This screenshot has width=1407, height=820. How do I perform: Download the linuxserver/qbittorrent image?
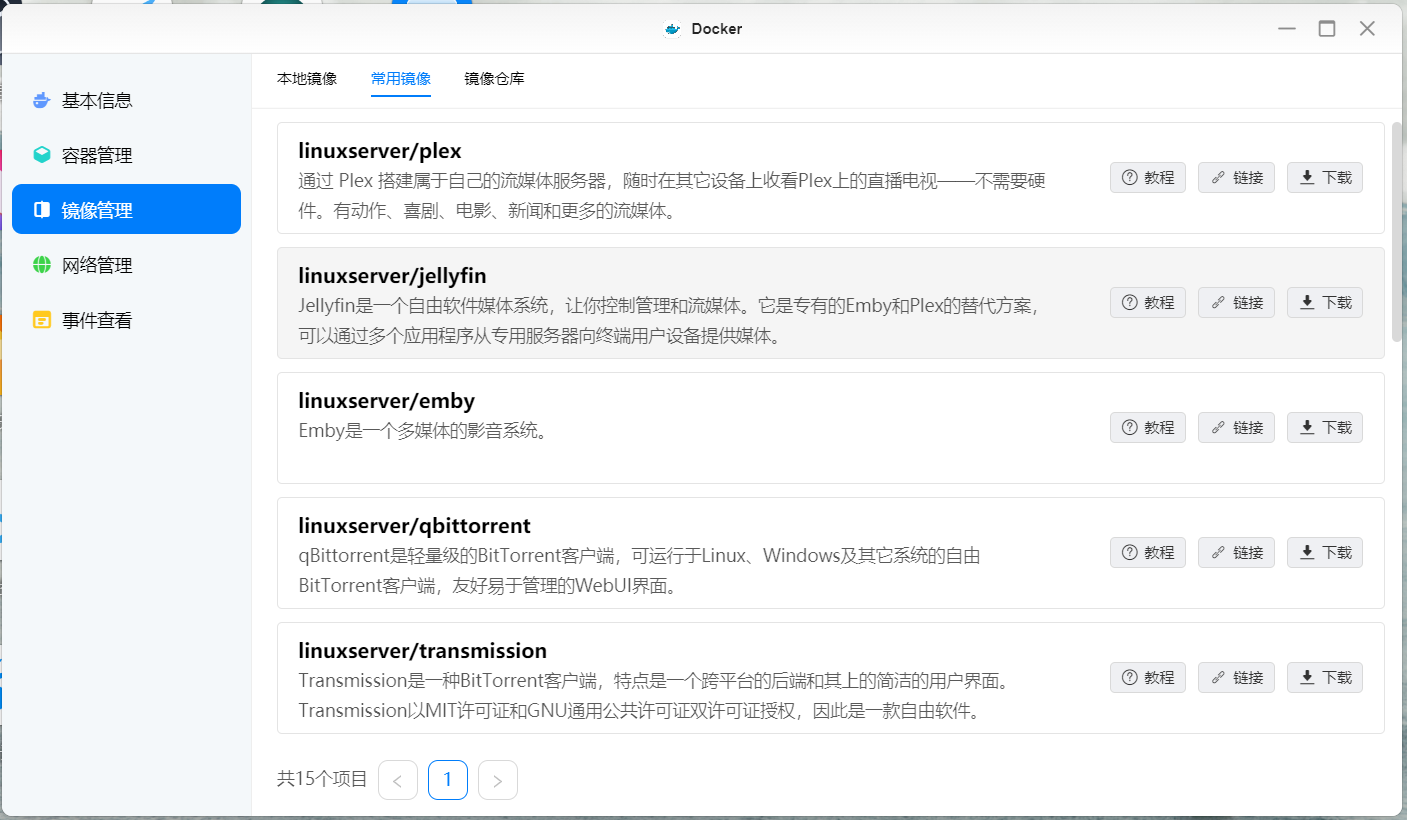point(1324,553)
